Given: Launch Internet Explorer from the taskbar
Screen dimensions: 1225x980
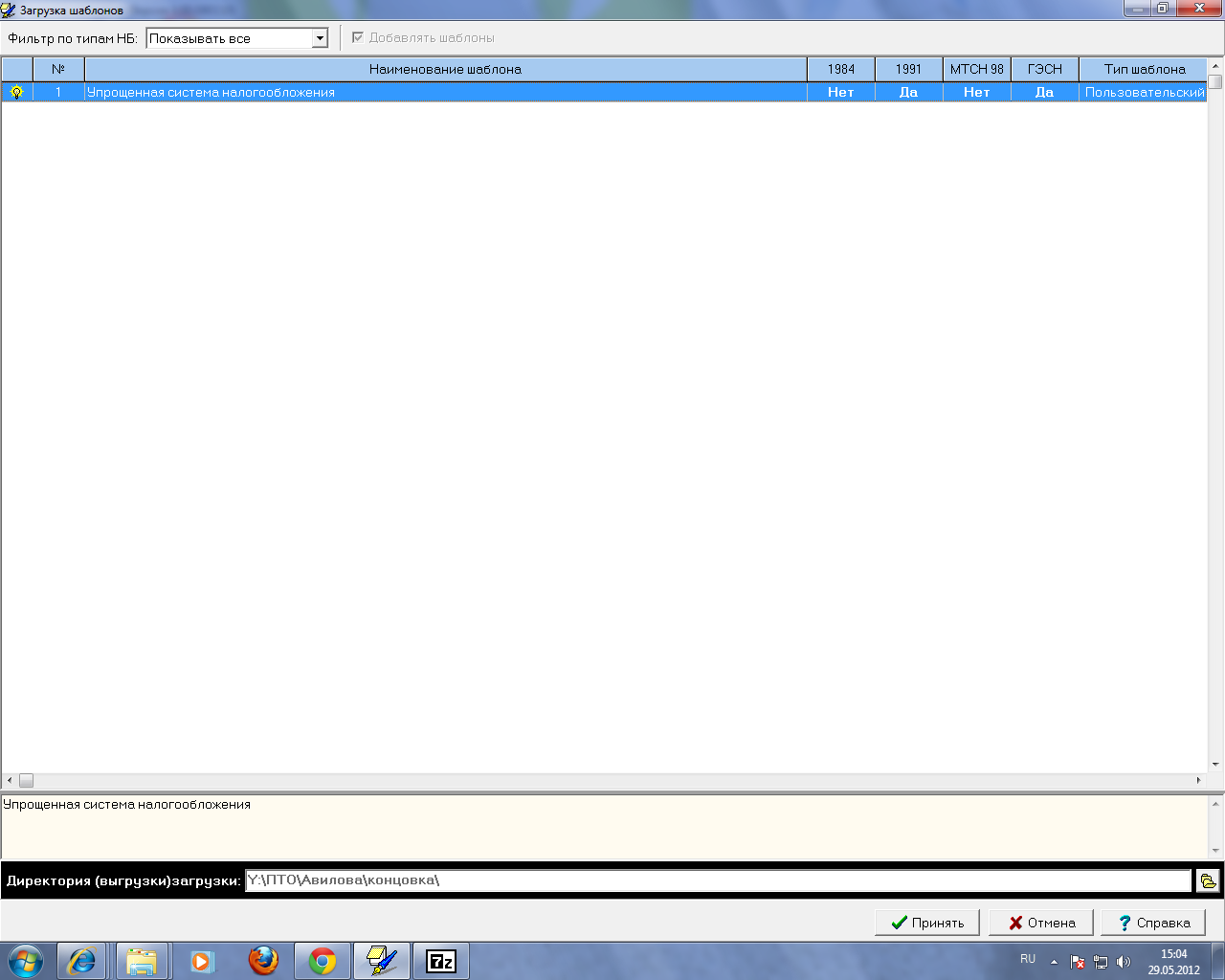Looking at the screenshot, I should (81, 961).
